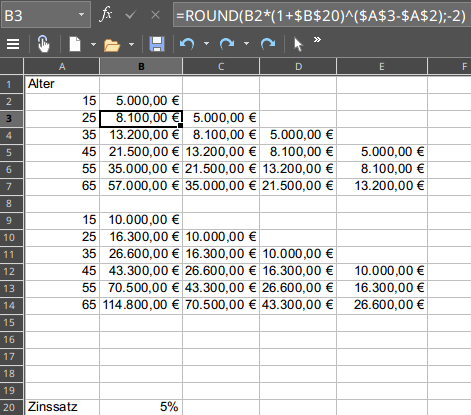471x415 pixels.
Task: Select cell C14 with 70.500,00 €
Action: pyautogui.click(x=221, y=305)
